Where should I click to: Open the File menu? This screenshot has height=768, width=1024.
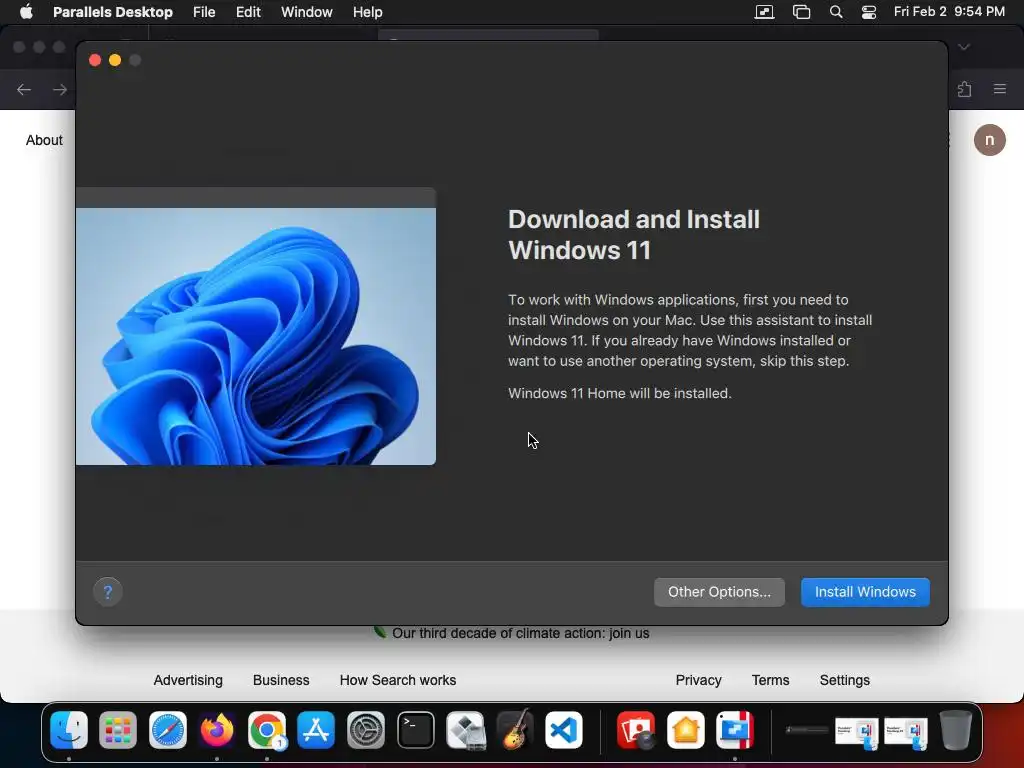tap(204, 12)
